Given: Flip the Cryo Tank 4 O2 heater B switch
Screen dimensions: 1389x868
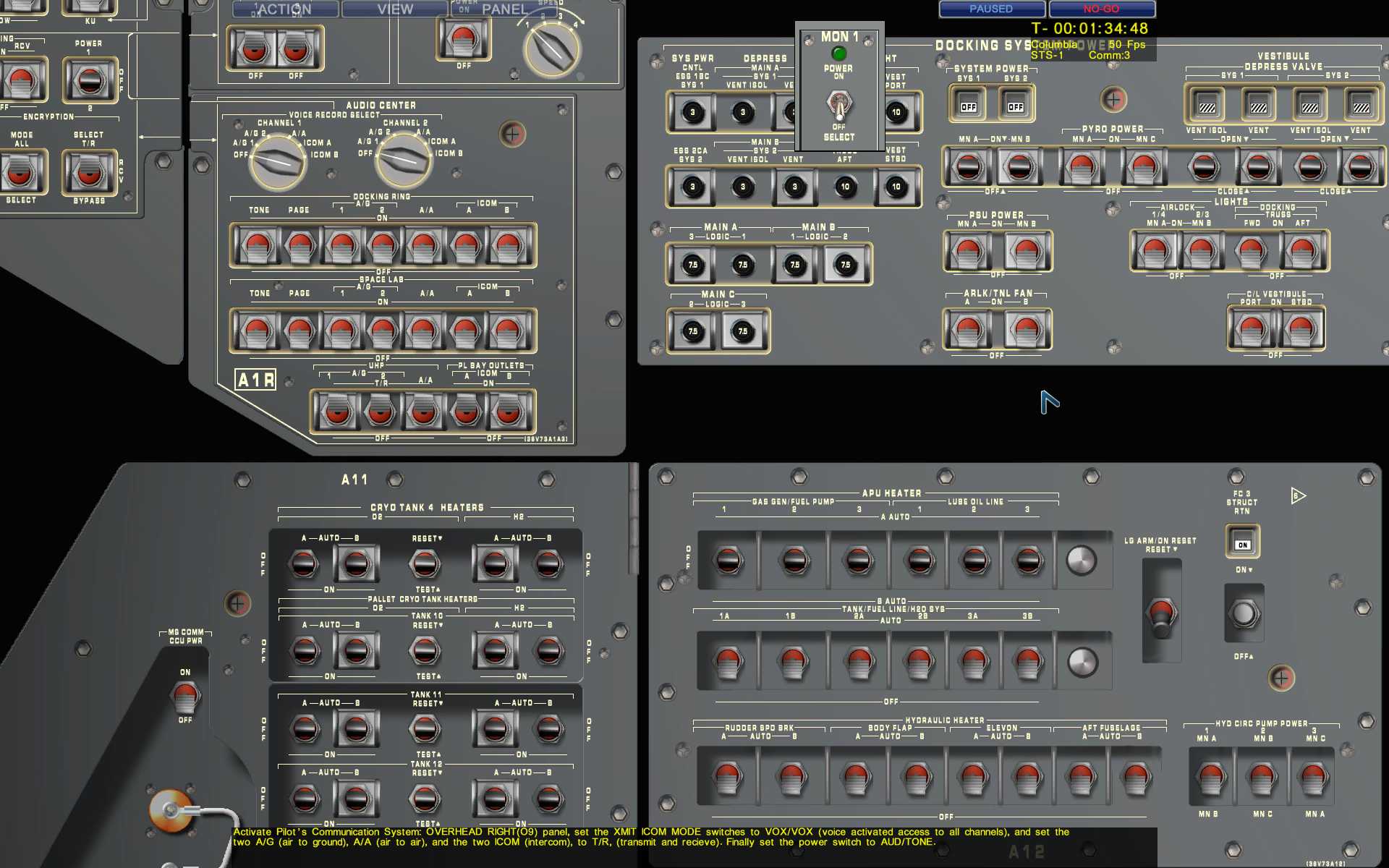Looking at the screenshot, I should tap(355, 564).
